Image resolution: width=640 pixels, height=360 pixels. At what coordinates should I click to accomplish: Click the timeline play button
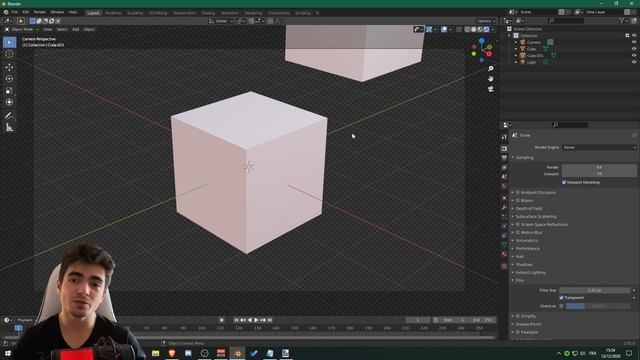256,320
